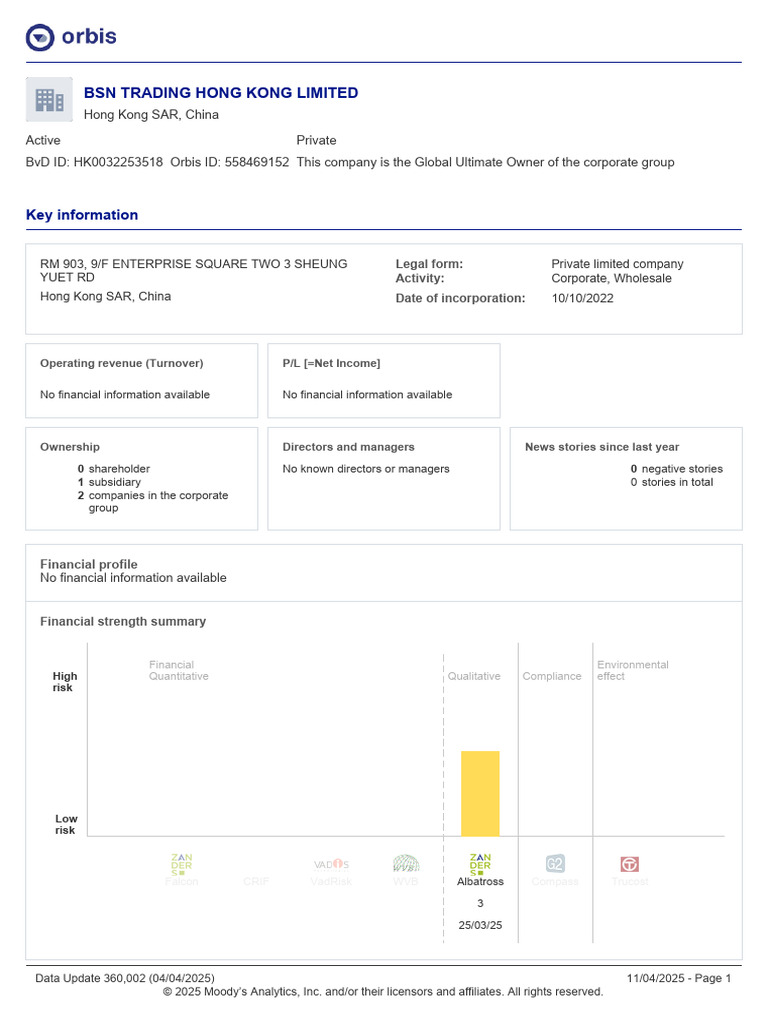Image resolution: width=768 pixels, height=1024 pixels.
Task: Click the 1 subsidiary entry
Action: (109, 482)
